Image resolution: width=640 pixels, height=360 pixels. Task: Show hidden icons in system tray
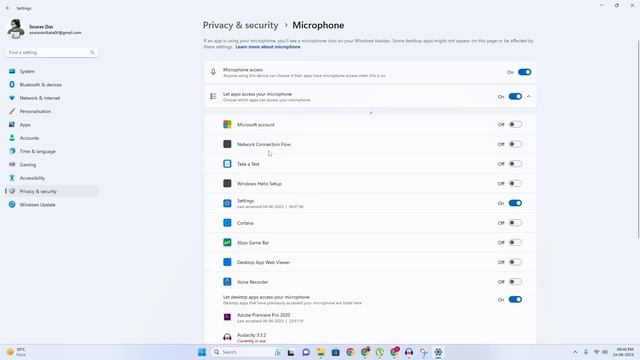click(x=576, y=352)
